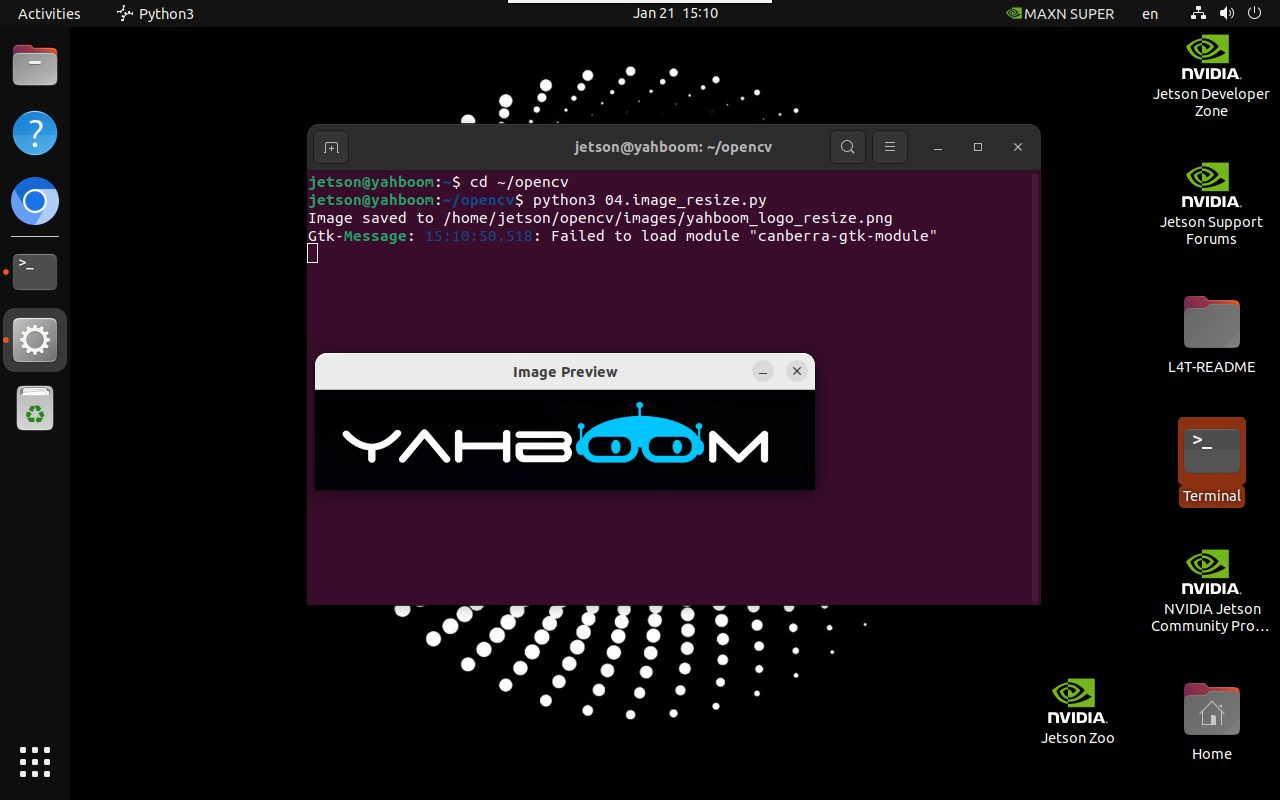Open the system status menu with the volume icon
1280x800 pixels.
click(x=1227, y=13)
